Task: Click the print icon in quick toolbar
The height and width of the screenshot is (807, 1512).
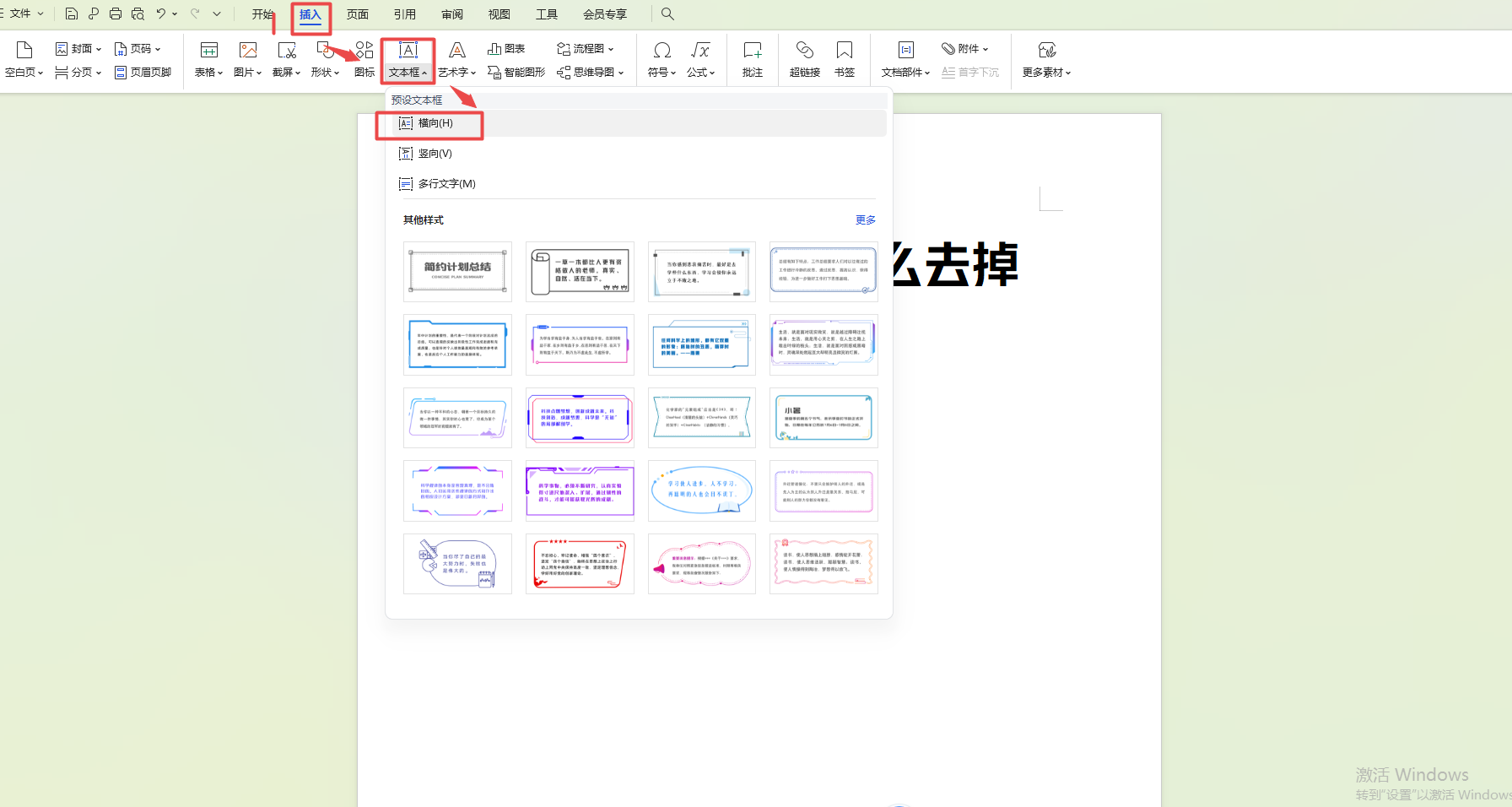Action: [116, 14]
